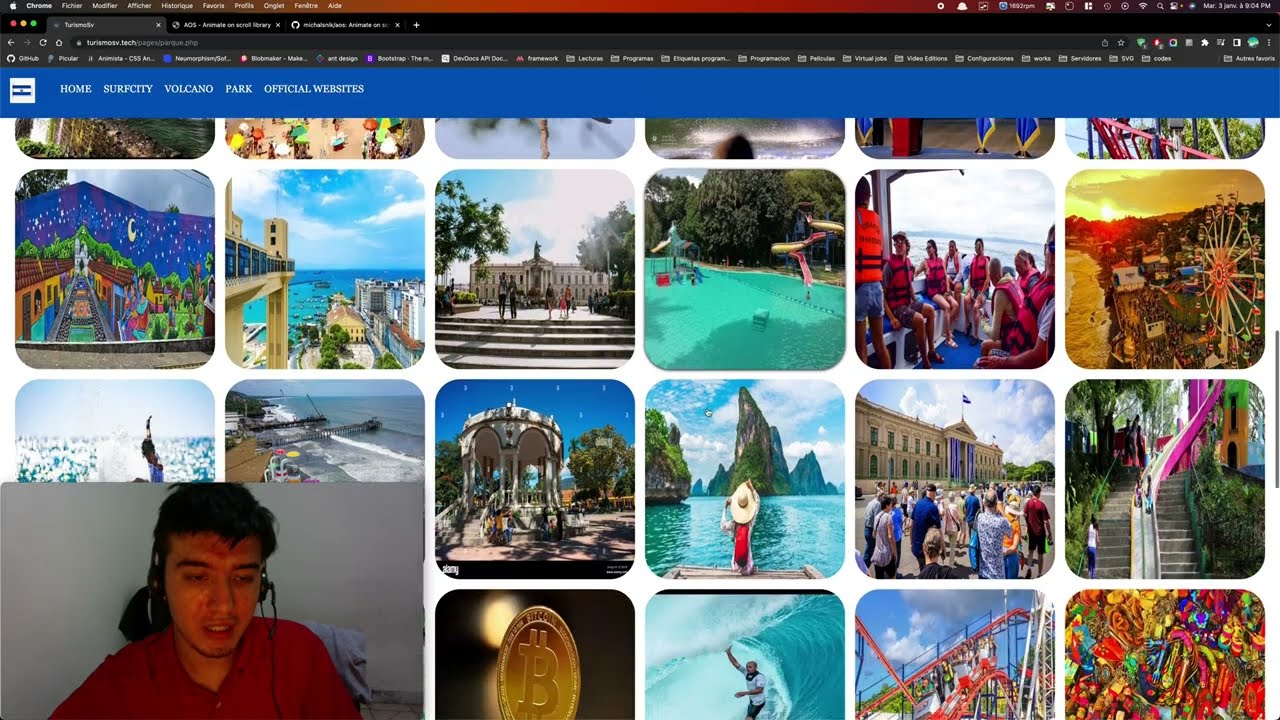Click the Ferris wheel sunset photo
Screen dimensions: 1280x720
pos(1165,269)
